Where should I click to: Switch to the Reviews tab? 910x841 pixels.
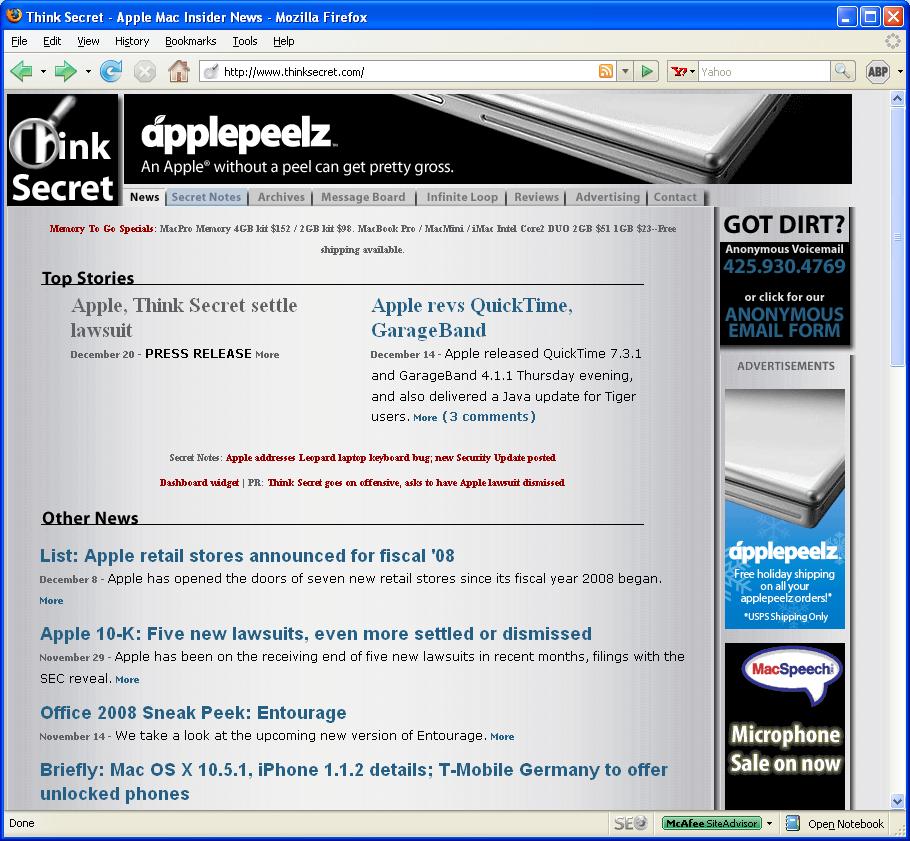(536, 197)
